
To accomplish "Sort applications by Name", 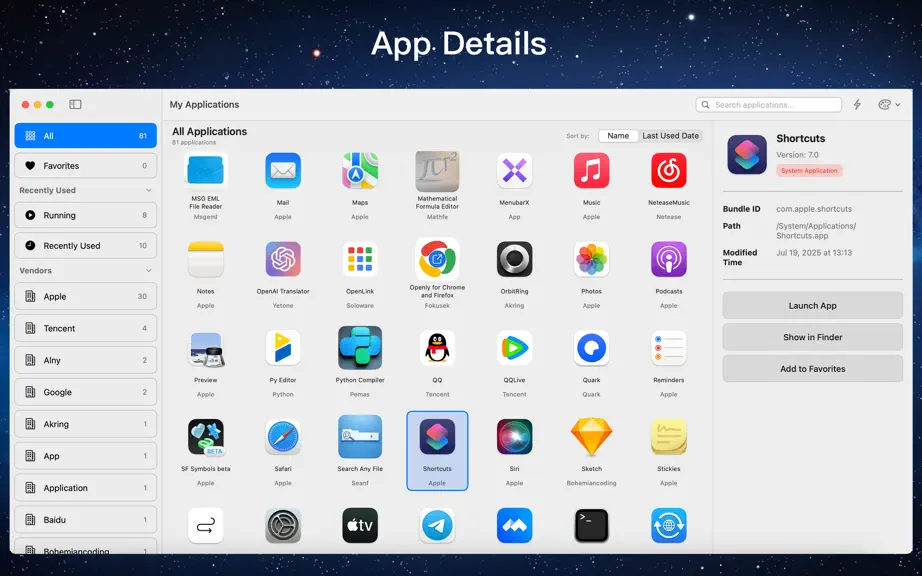I will (x=618, y=136).
